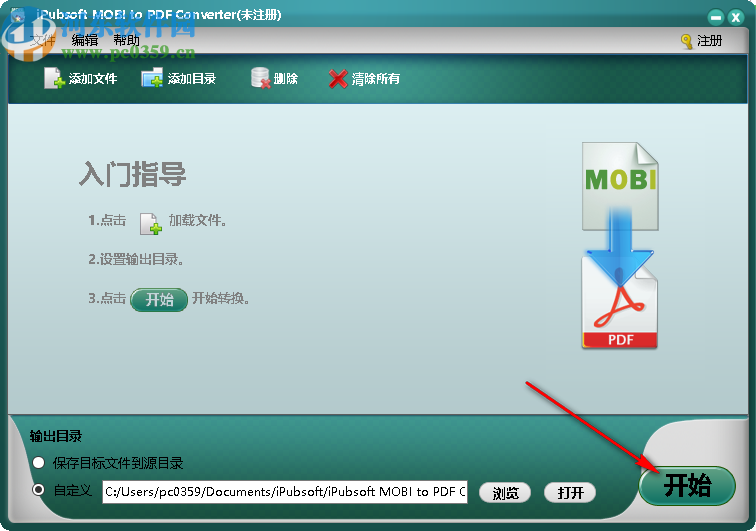This screenshot has height=531, width=756.
Task: Click the 2.设置输出目录 guide text
Action: pos(136,259)
